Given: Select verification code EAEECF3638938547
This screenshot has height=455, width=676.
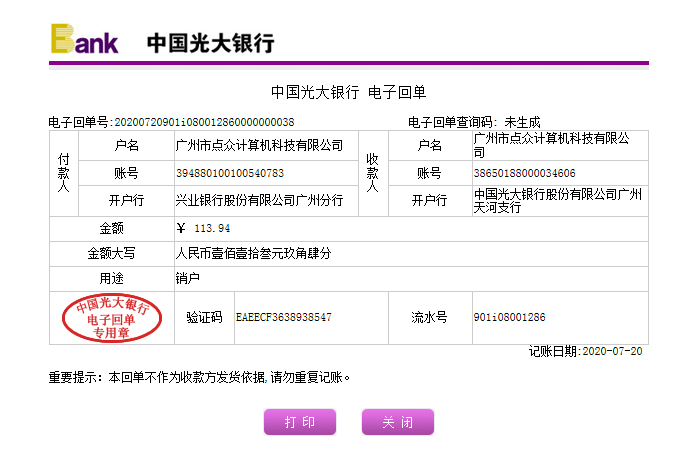Looking at the screenshot, I should [284, 317].
